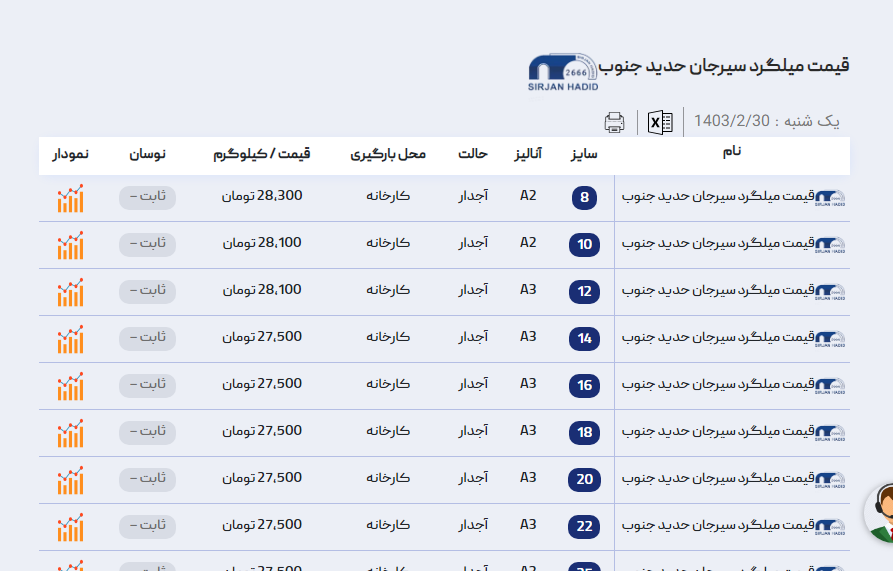The height and width of the screenshot is (571, 893).
Task: Open the support agent chat avatar
Action: [880, 514]
